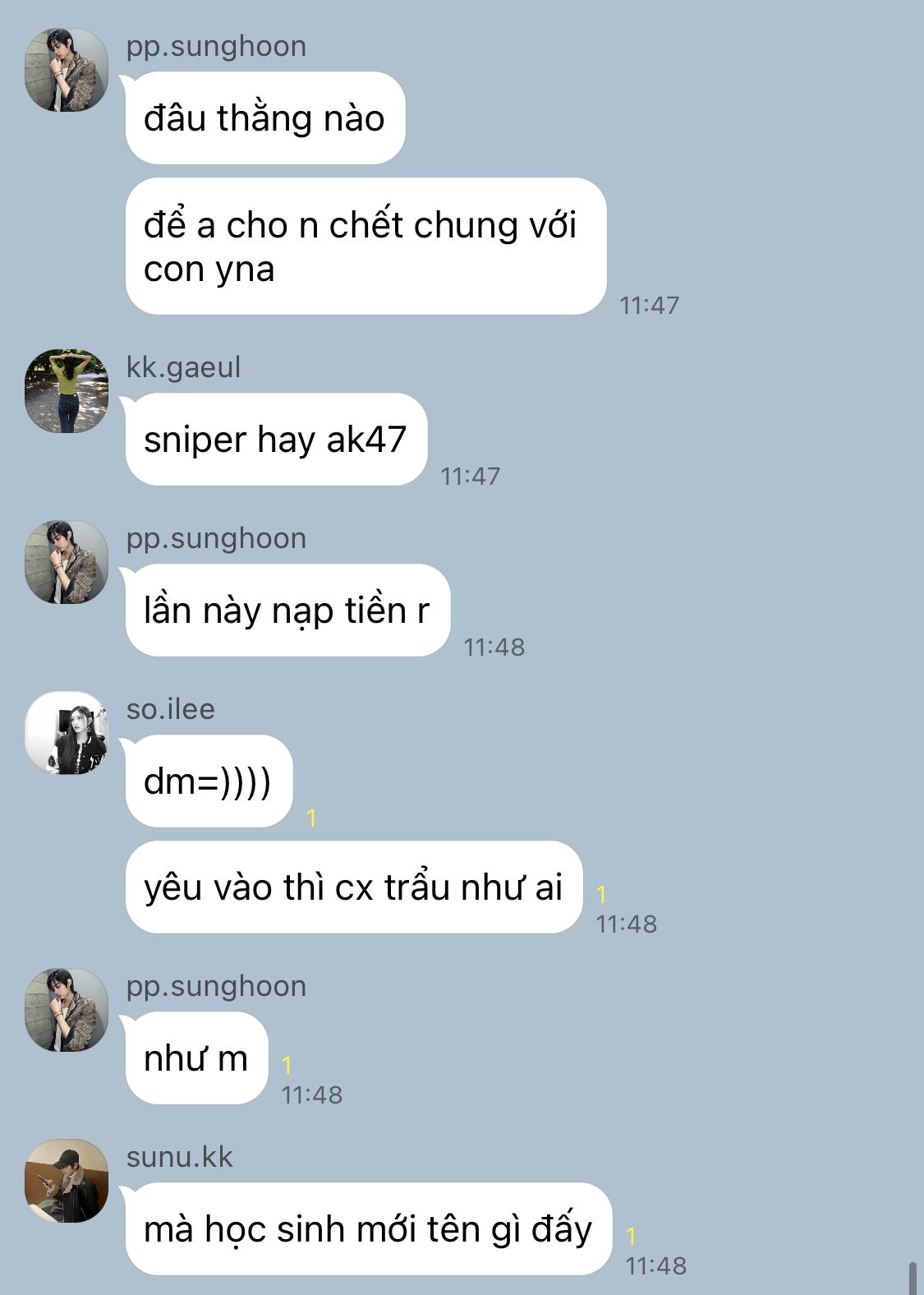The height and width of the screenshot is (1295, 924).
Task: Tap kk.gaeul's profile picture
Action: [x=67, y=391]
